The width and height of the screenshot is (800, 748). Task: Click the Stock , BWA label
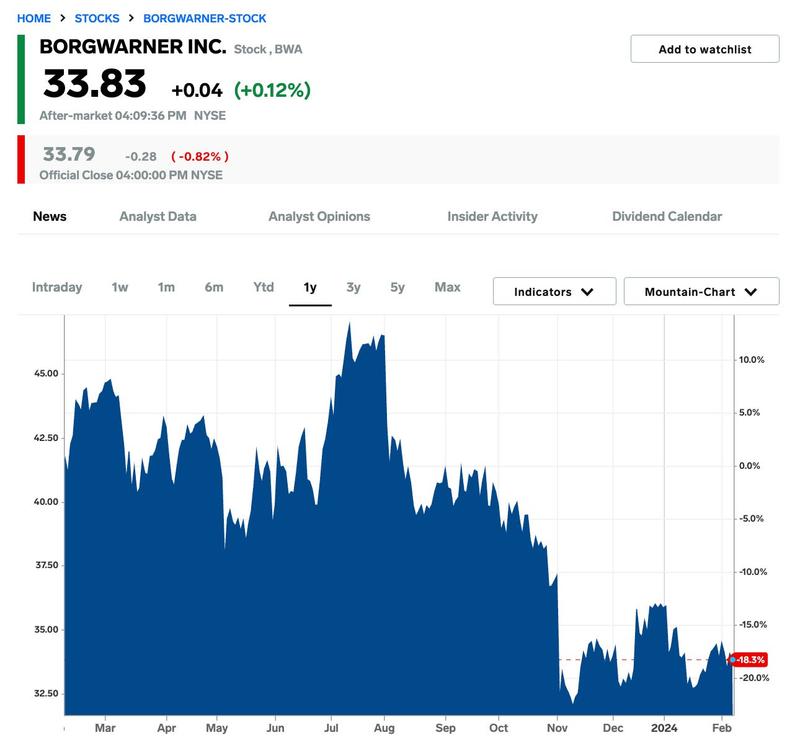[268, 49]
